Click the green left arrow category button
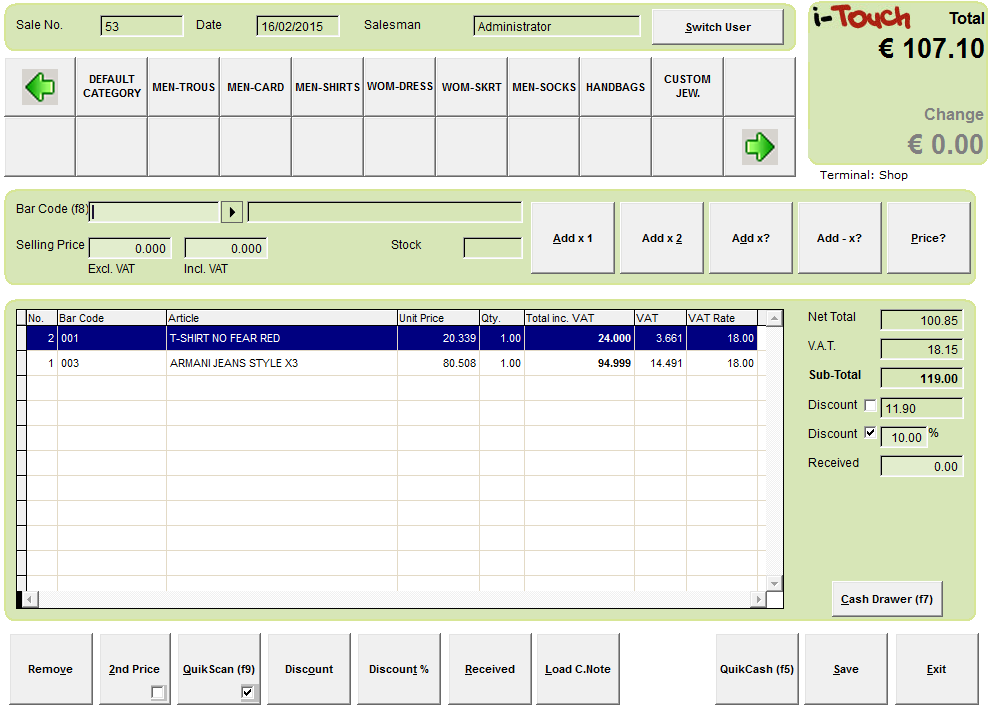 click(40, 87)
